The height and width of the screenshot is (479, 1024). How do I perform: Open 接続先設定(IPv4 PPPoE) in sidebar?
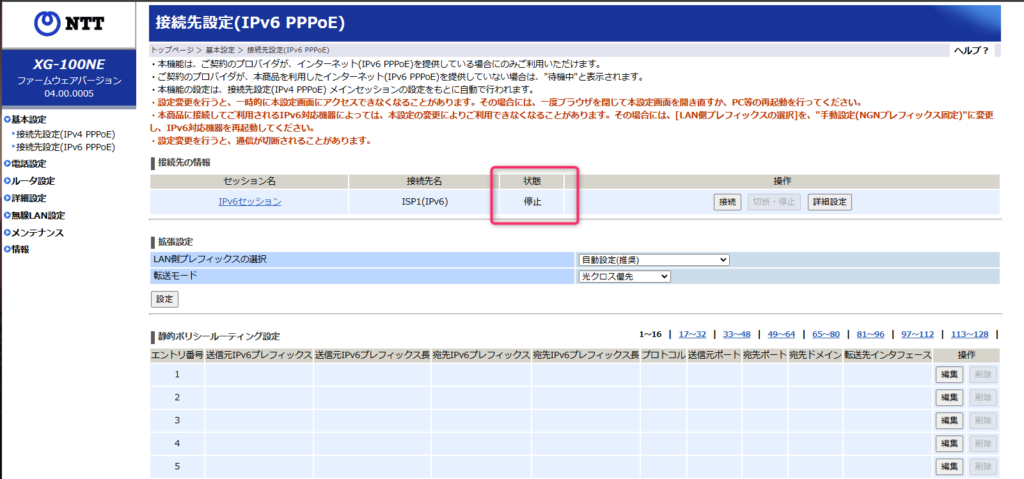click(x=65, y=133)
